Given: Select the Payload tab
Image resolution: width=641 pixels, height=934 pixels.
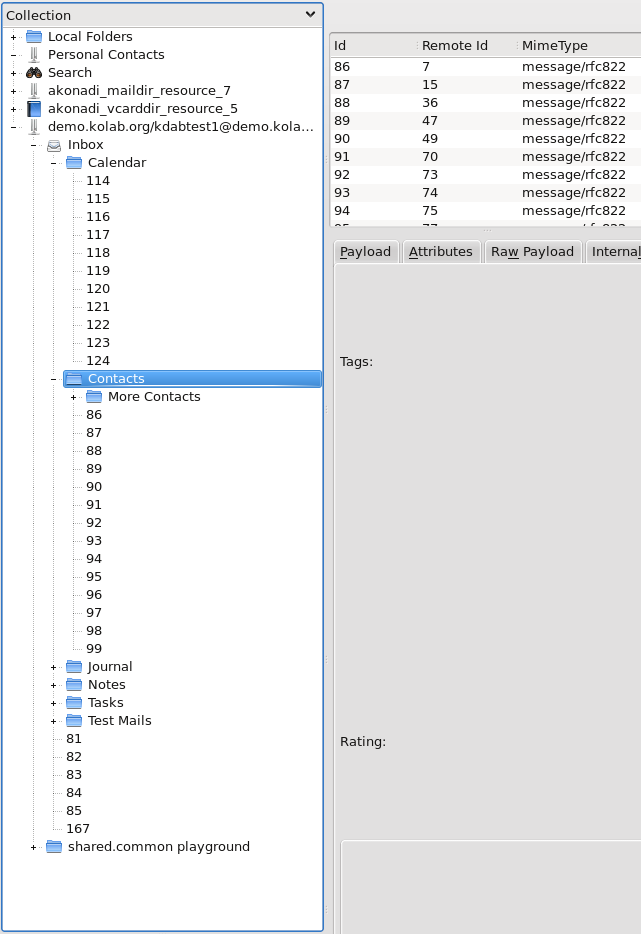Looking at the screenshot, I should (365, 252).
